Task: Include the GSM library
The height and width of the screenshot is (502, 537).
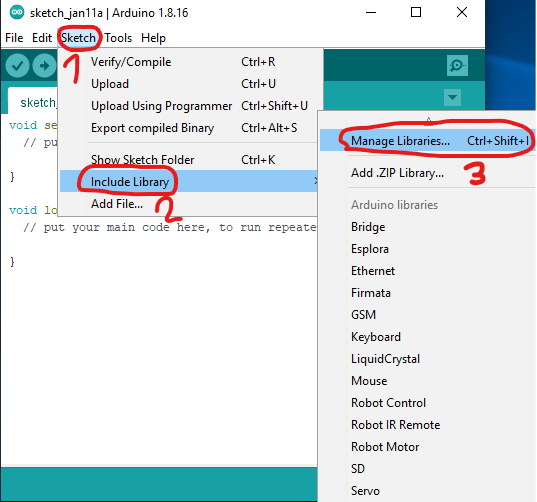Action: [x=427, y=314]
